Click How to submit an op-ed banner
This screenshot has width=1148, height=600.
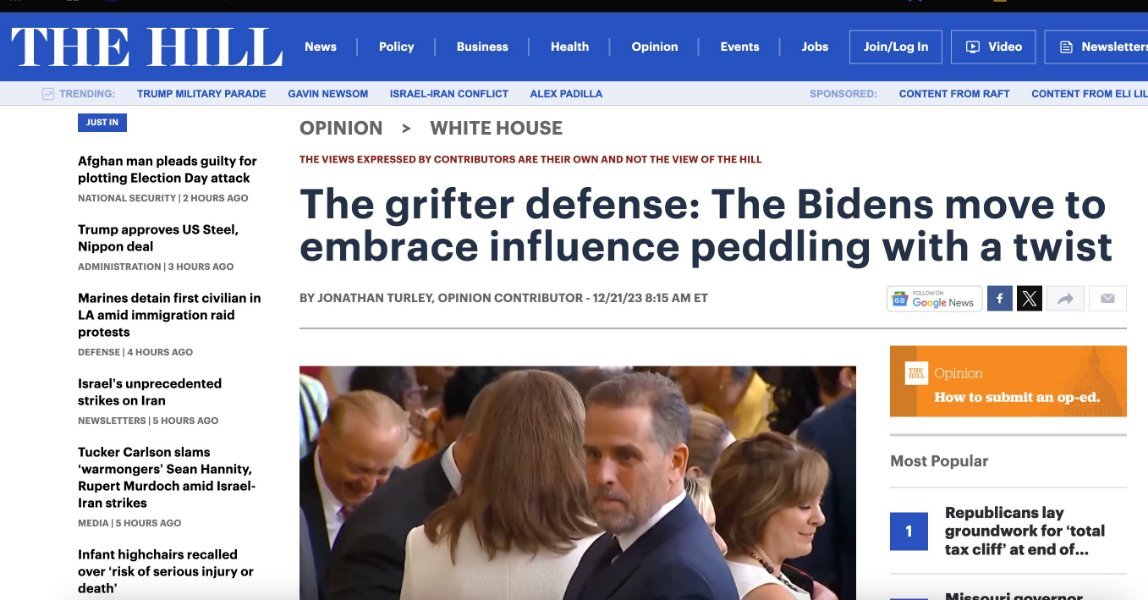click(1008, 381)
